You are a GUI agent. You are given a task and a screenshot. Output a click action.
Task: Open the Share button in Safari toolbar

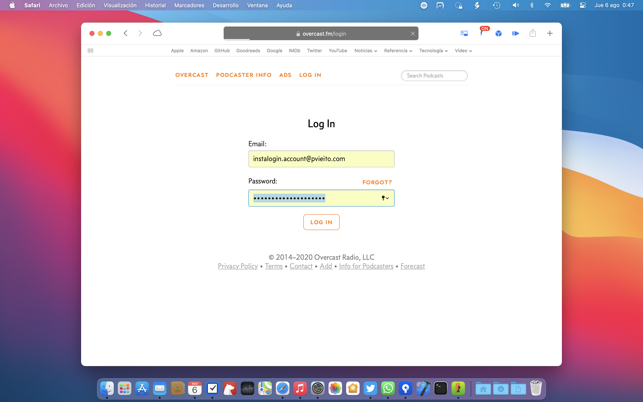point(533,33)
